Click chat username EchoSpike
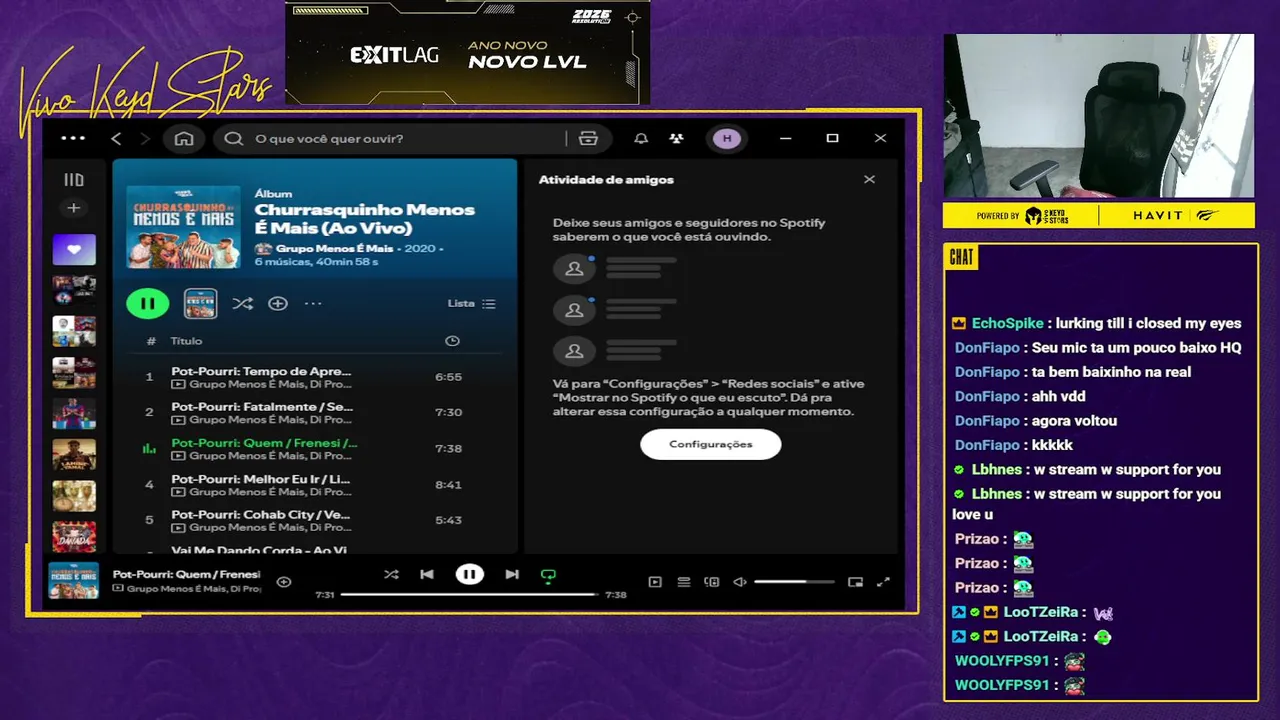Image resolution: width=1280 pixels, height=720 pixels. click(1008, 323)
